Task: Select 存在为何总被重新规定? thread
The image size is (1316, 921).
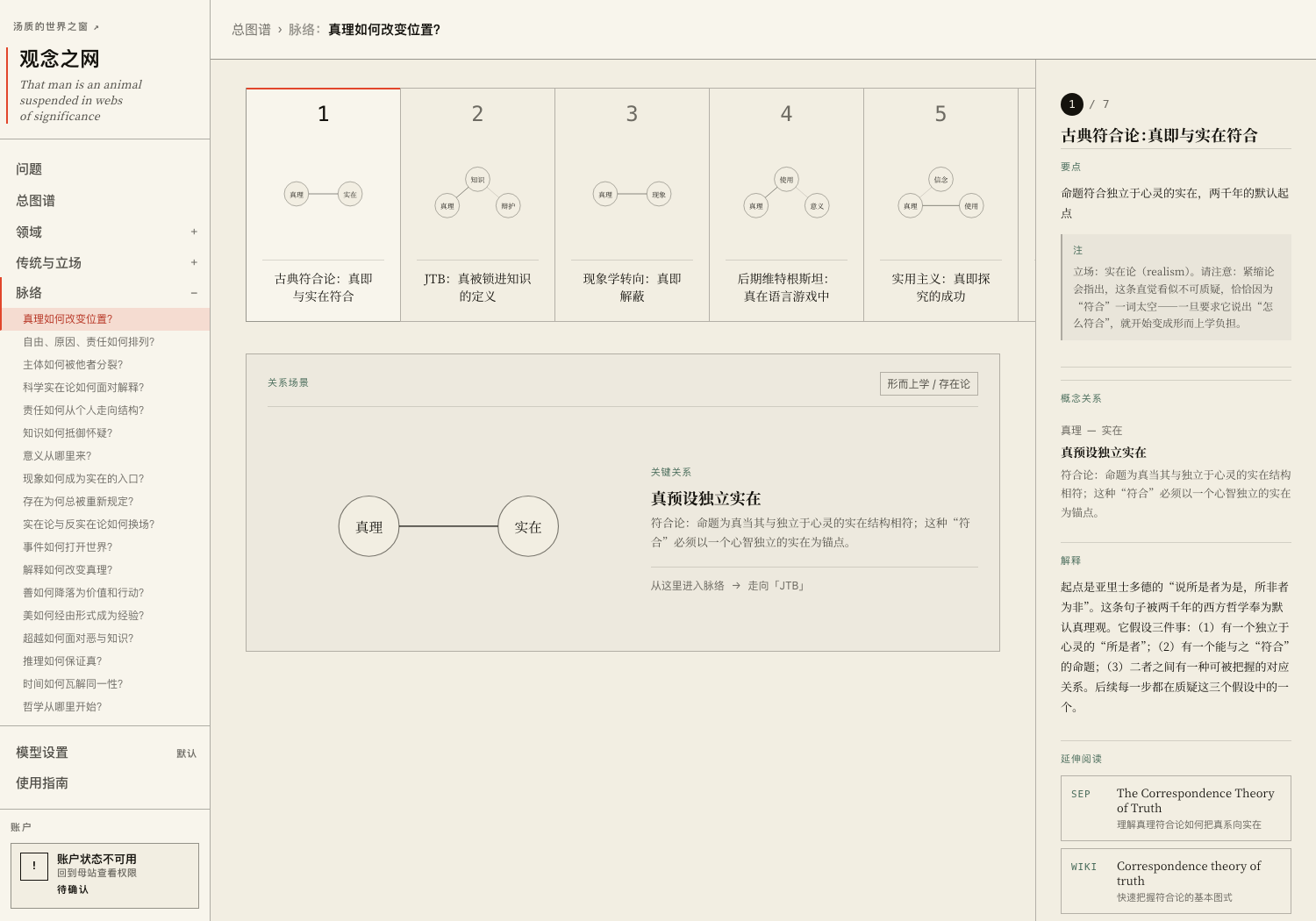Action: click(105, 502)
